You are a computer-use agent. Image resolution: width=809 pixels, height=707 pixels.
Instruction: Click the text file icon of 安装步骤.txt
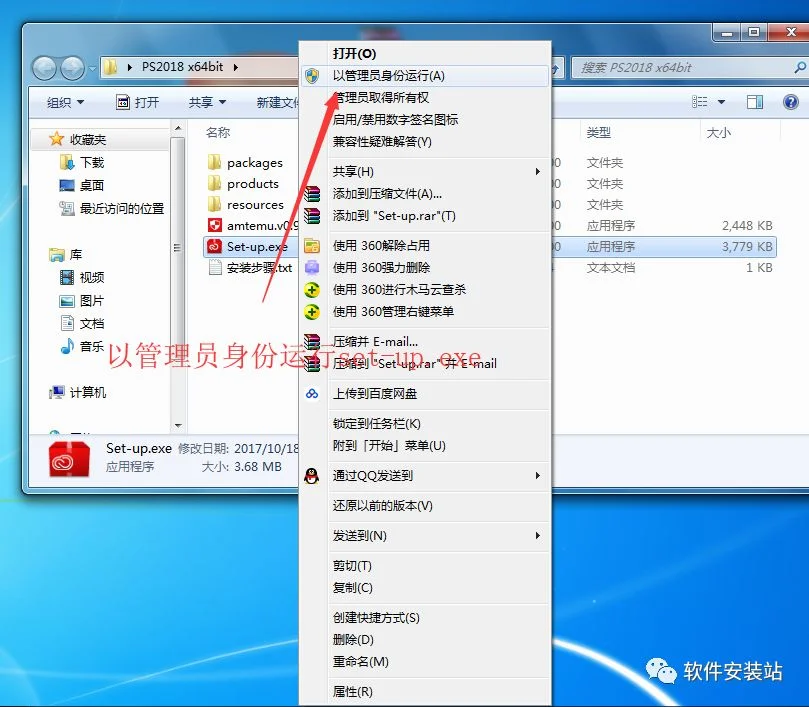(215, 268)
